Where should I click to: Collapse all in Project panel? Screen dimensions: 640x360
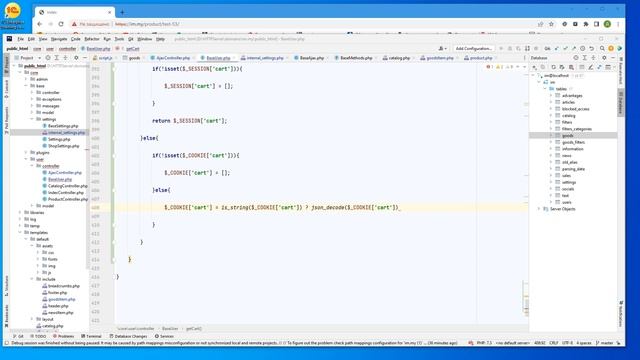click(x=65, y=58)
